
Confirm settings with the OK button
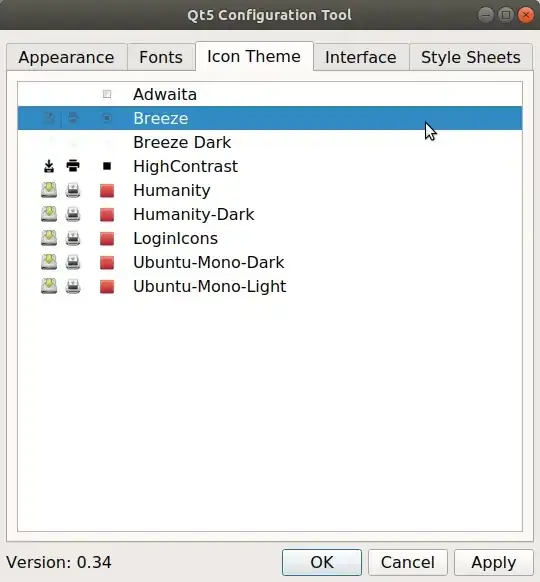[x=322, y=562]
